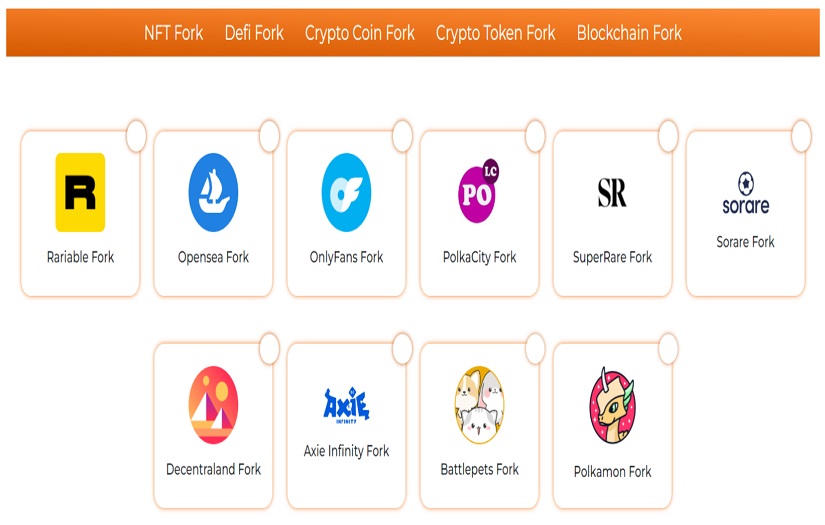
Task: Click the Axie Infinity logo
Action: pyautogui.click(x=346, y=405)
